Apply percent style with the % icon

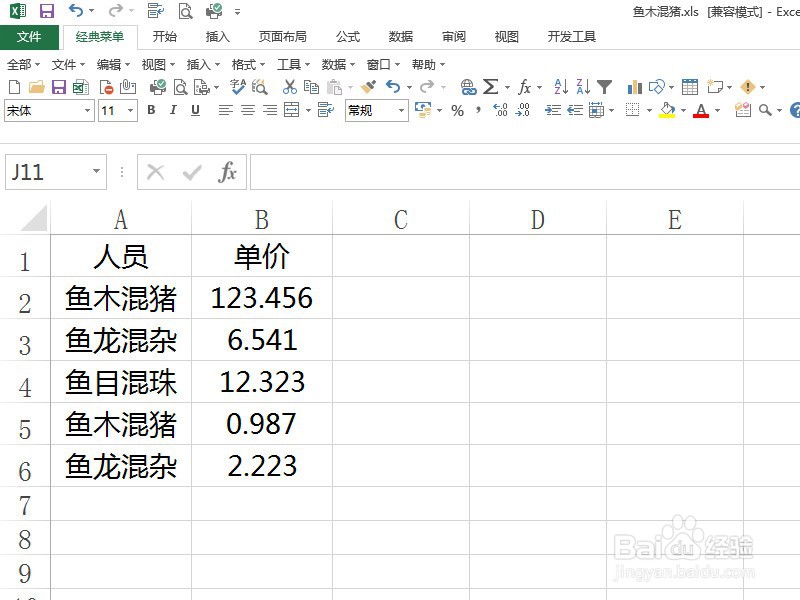(x=457, y=112)
